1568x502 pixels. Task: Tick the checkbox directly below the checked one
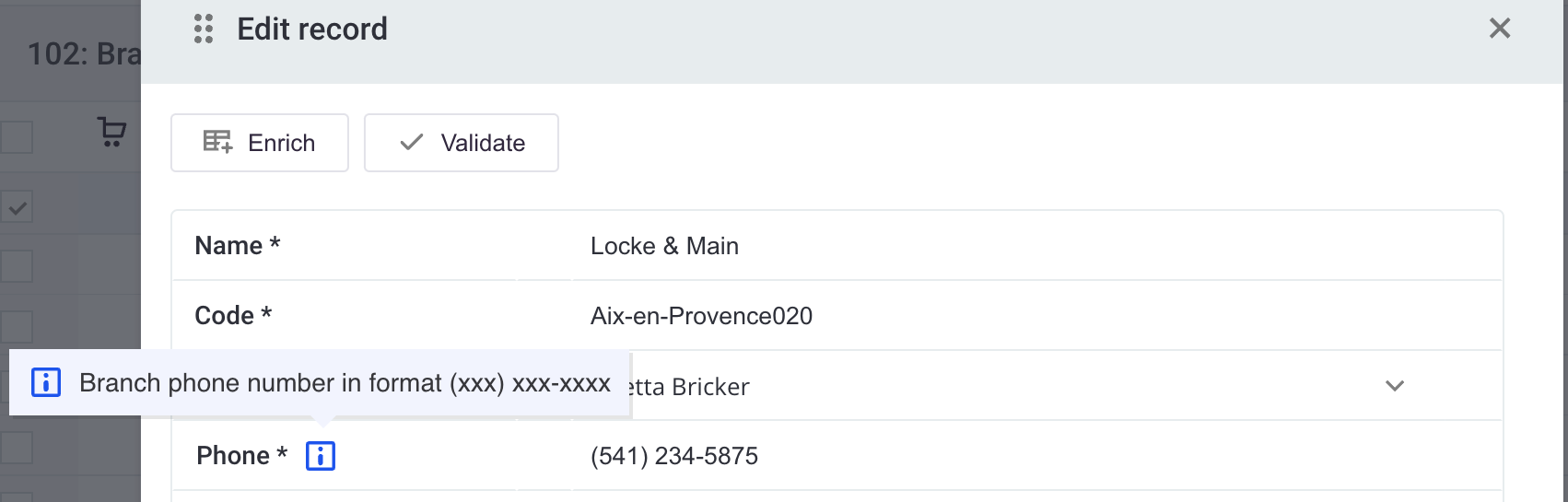tap(17, 266)
